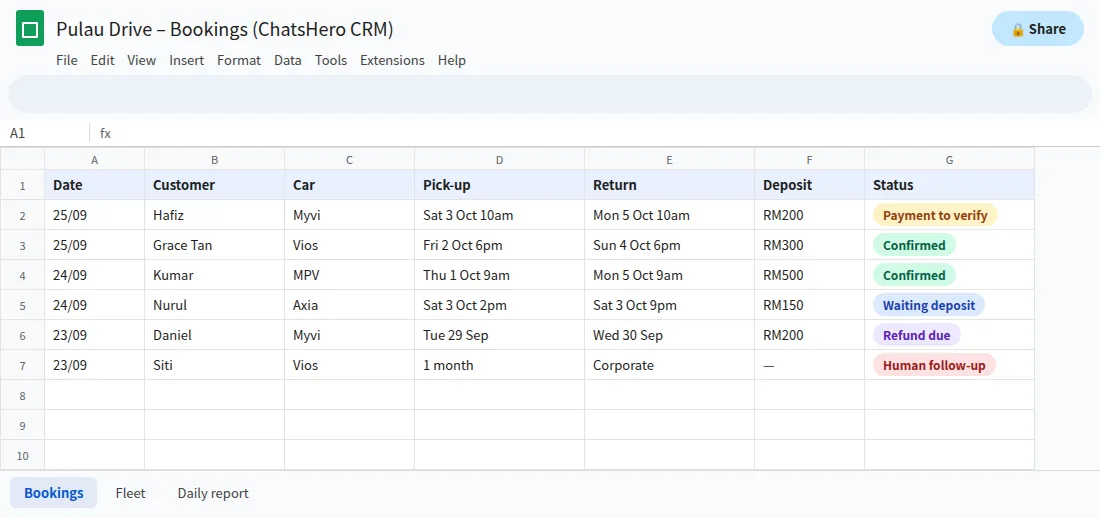This screenshot has height=518, width=1100.
Task: Switch to the Daily report sheet tab
Action: [x=213, y=493]
